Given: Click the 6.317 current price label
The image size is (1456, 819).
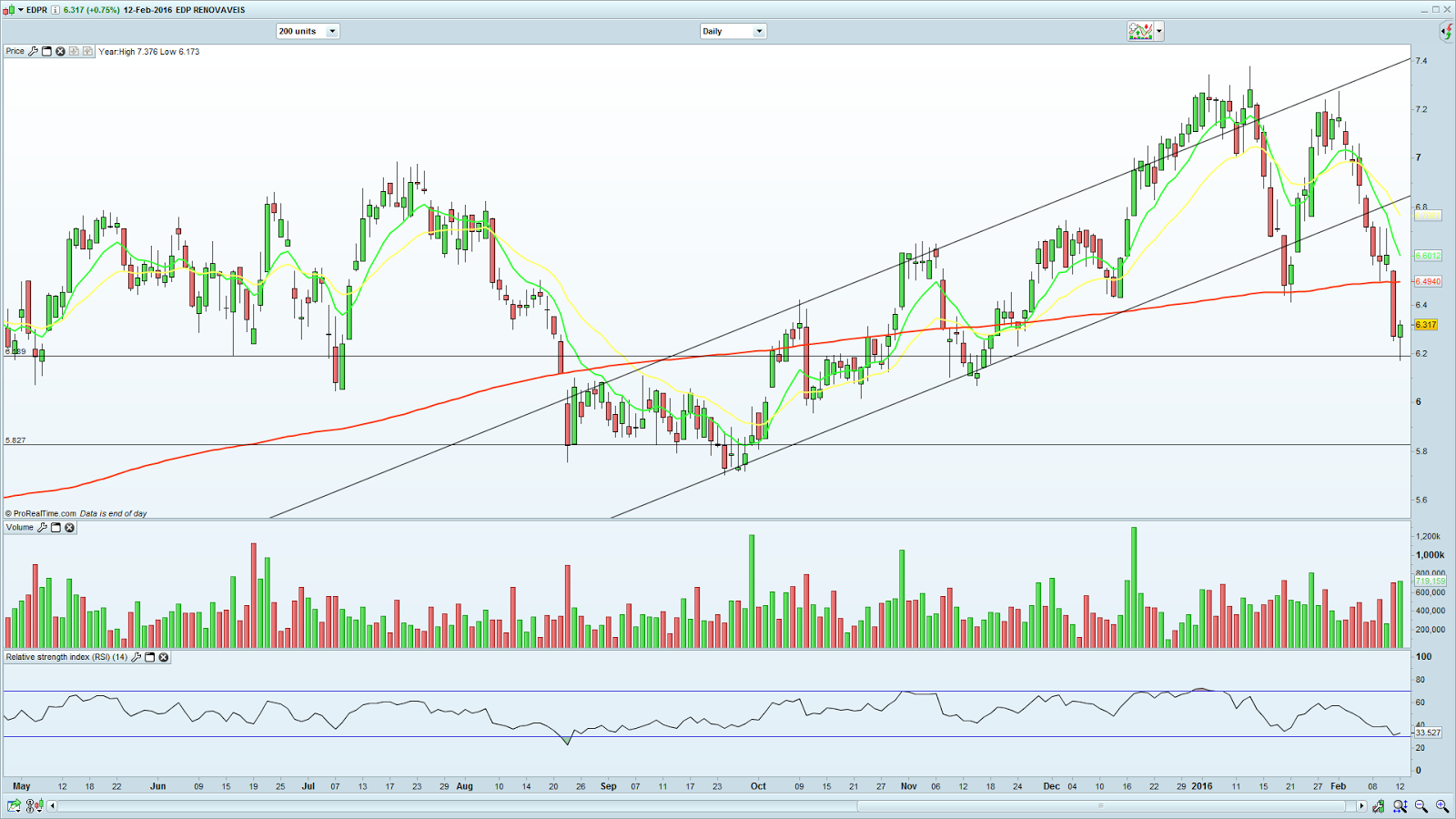Looking at the screenshot, I should (1426, 325).
